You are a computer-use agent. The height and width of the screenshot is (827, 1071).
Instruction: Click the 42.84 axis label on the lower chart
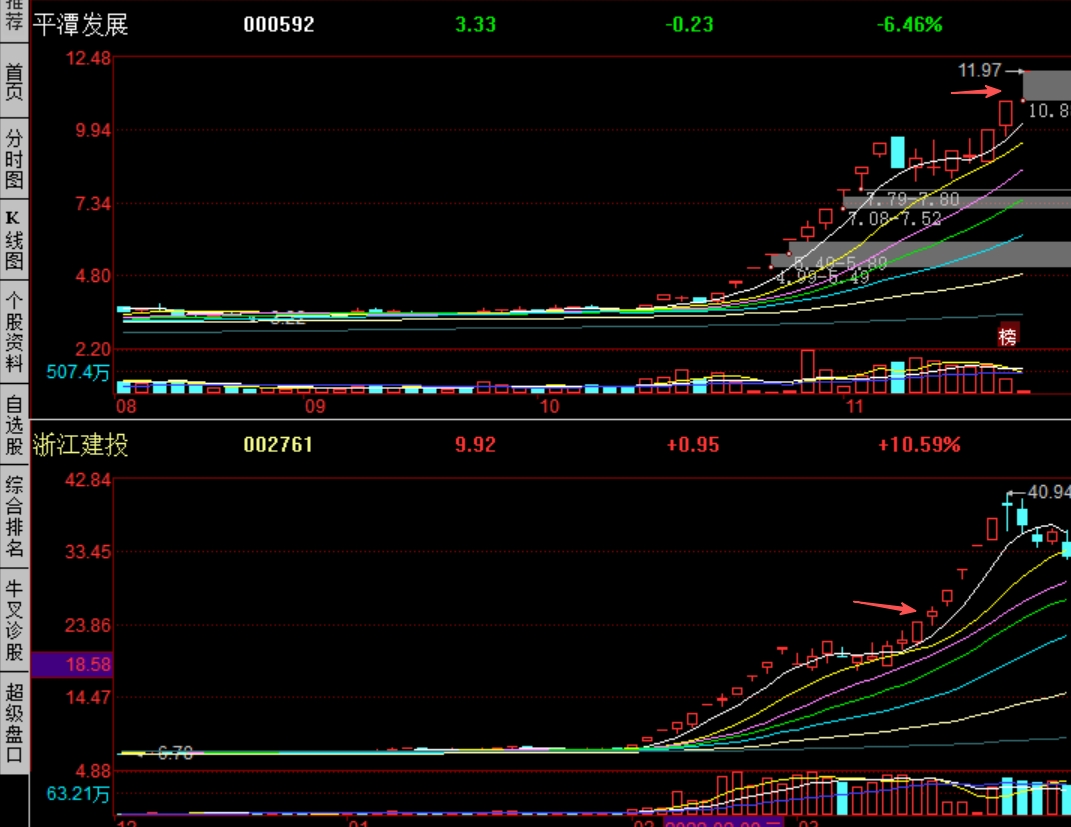[x=88, y=480]
